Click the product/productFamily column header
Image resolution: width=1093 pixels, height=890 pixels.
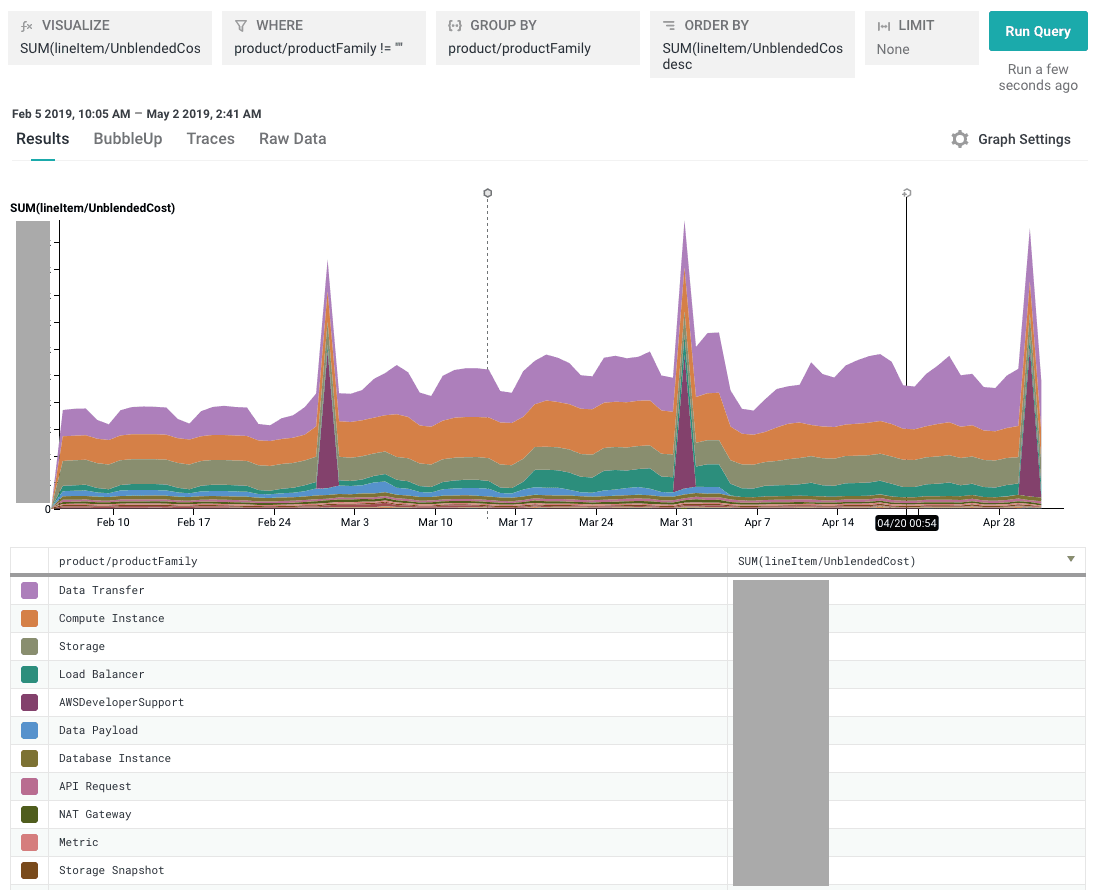point(128,561)
